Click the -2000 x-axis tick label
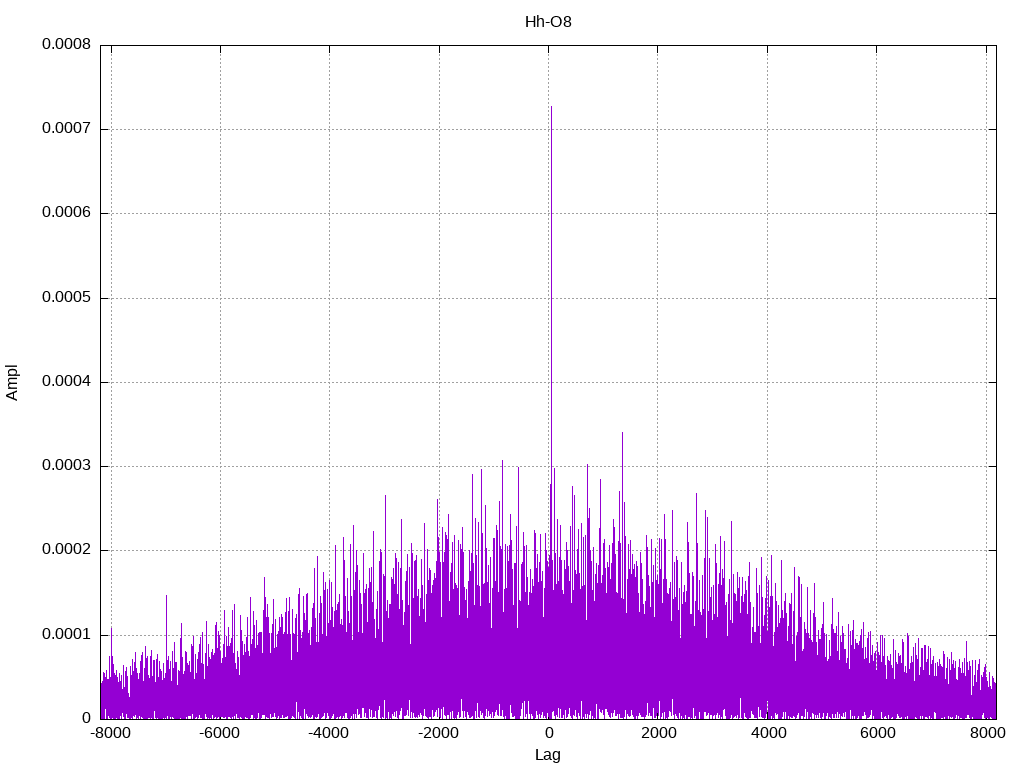The image size is (1024, 768). click(x=438, y=733)
